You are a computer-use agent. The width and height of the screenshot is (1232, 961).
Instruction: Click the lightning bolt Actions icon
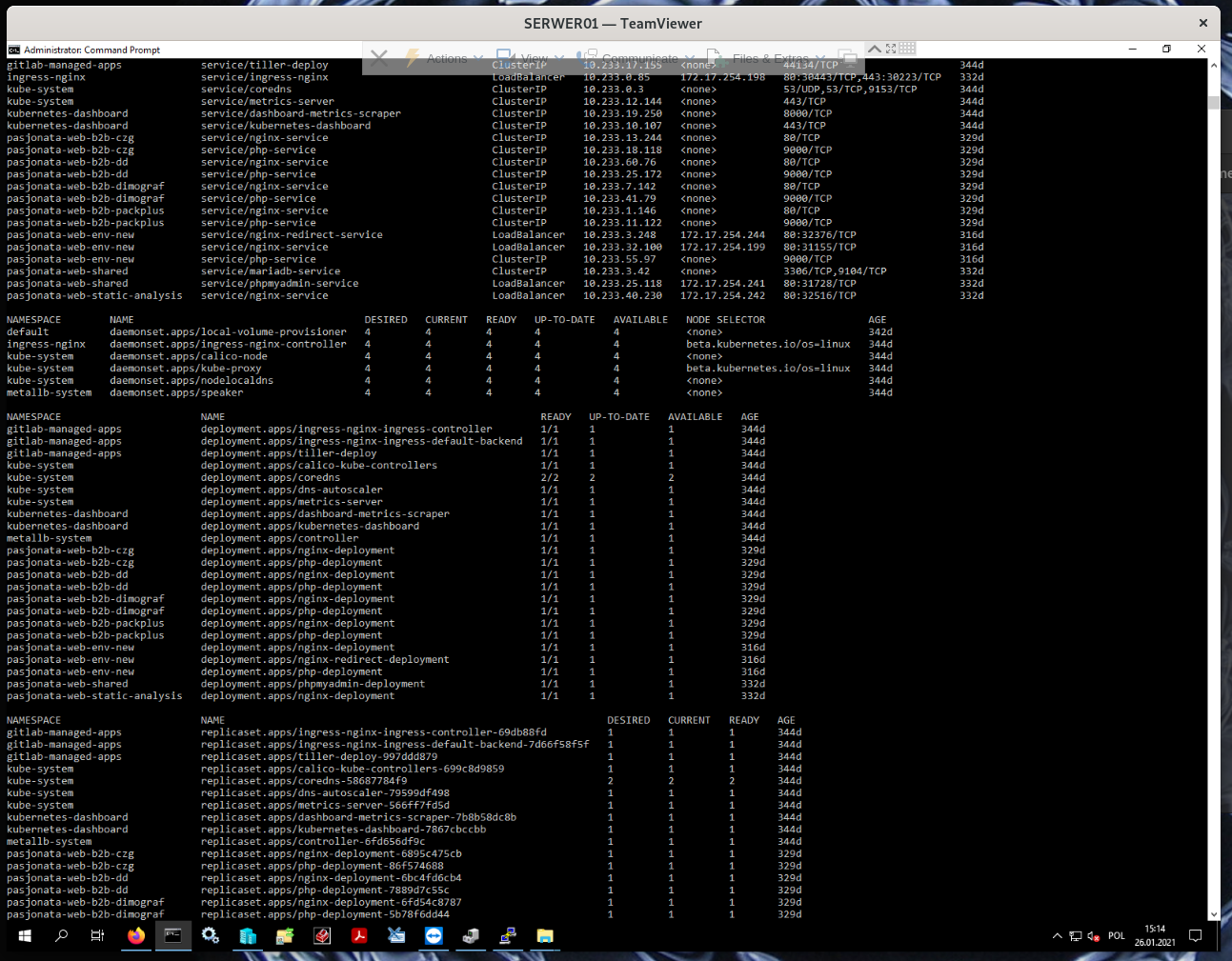[x=413, y=58]
